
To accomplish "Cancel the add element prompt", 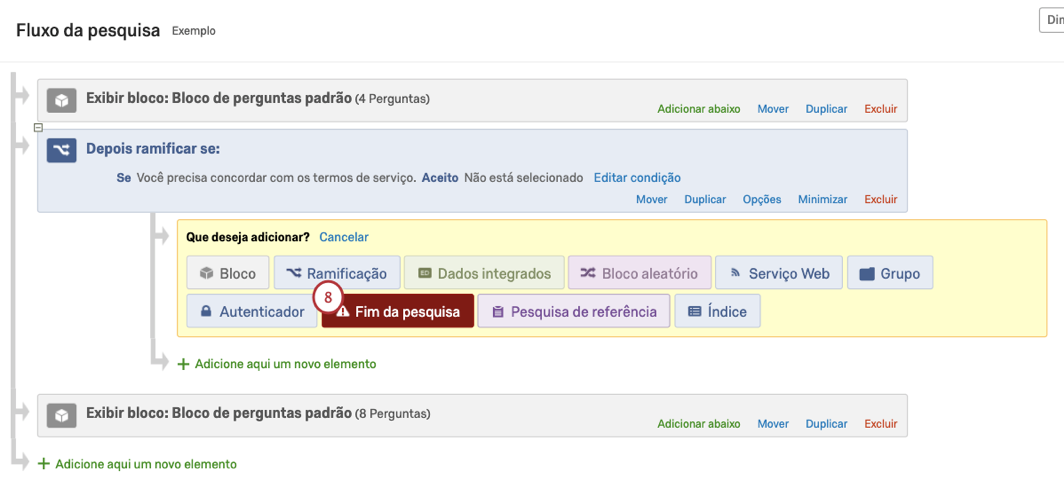I will (344, 237).
